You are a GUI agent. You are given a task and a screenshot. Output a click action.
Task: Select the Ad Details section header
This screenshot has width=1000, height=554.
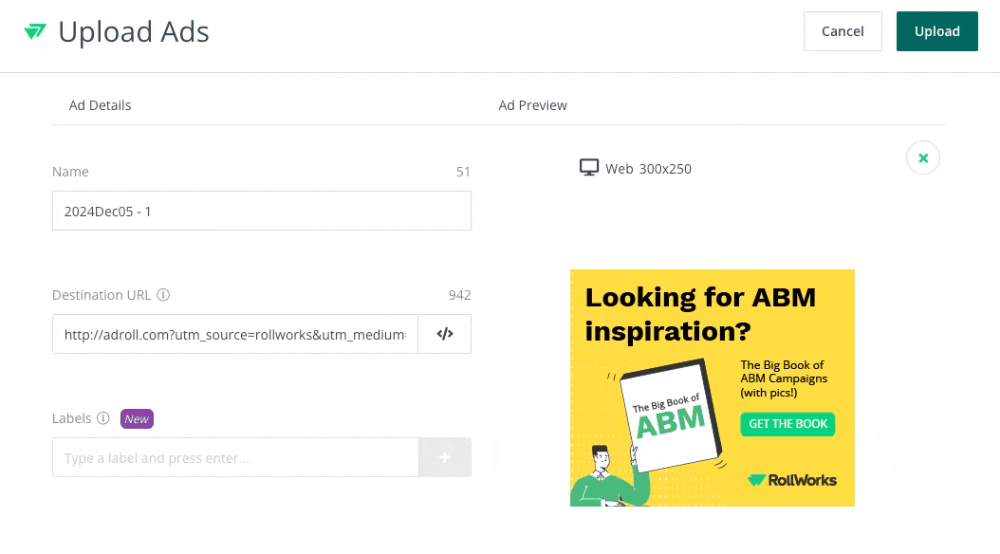(x=100, y=105)
